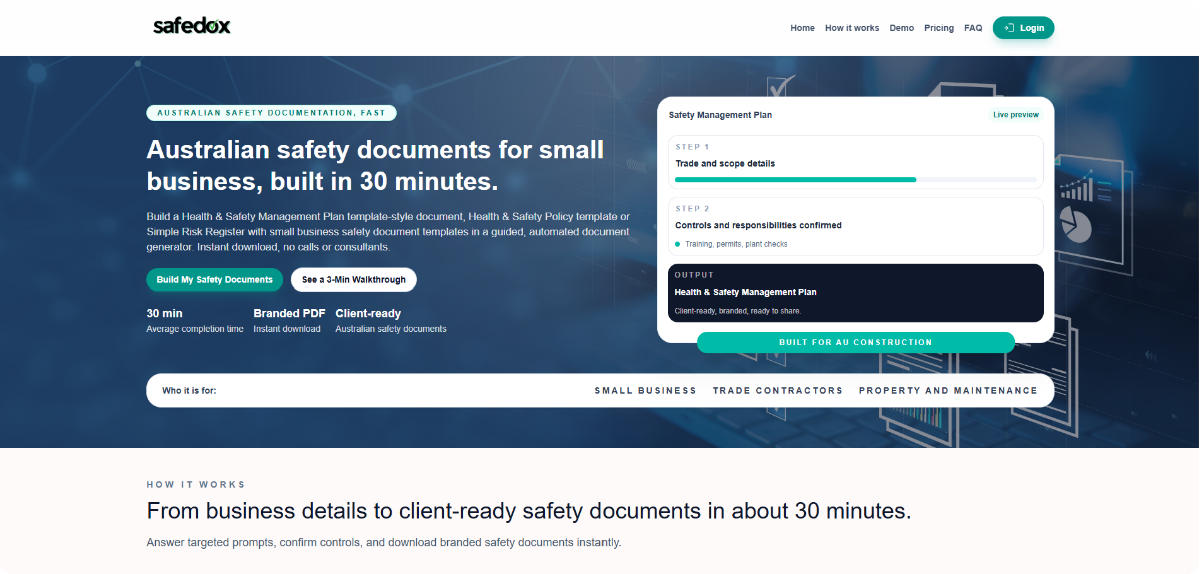Click Australian Safety Documentation, Fast badge

[271, 113]
